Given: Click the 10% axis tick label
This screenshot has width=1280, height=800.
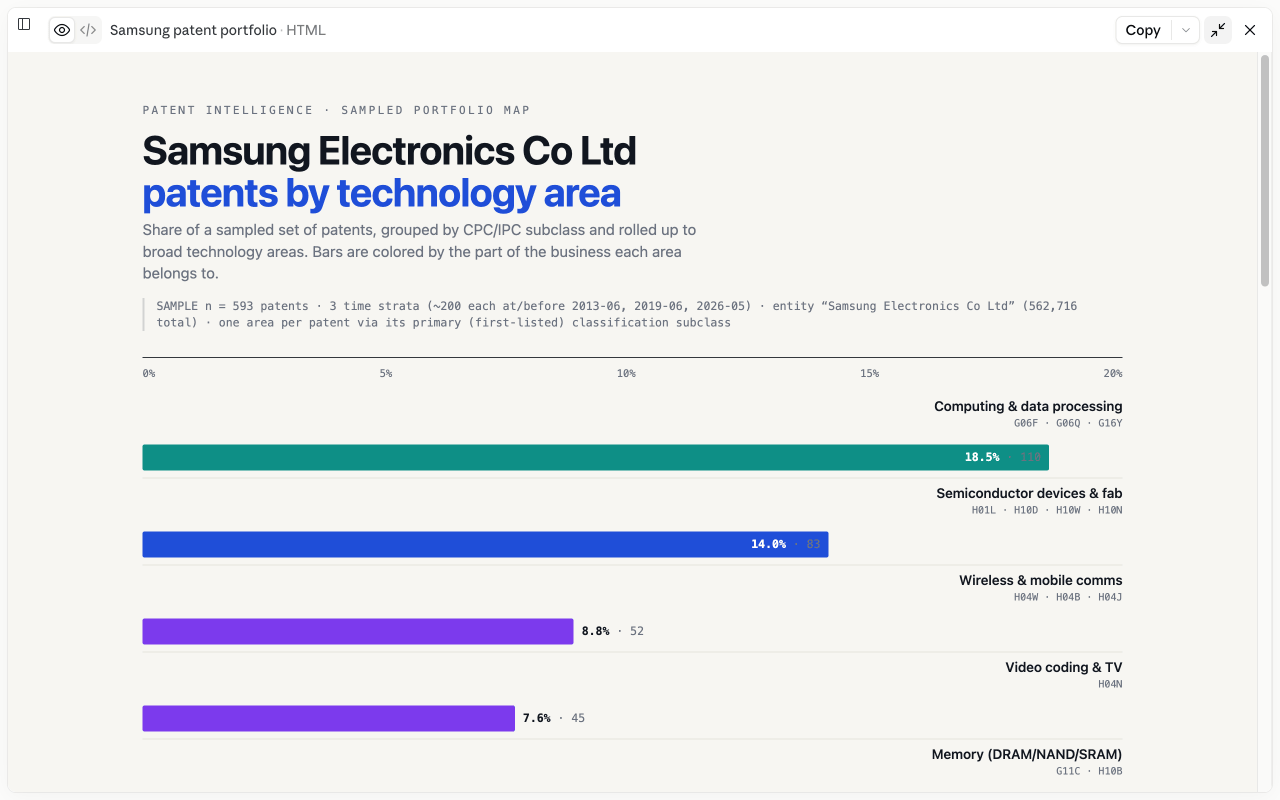Looking at the screenshot, I should click(x=626, y=373).
